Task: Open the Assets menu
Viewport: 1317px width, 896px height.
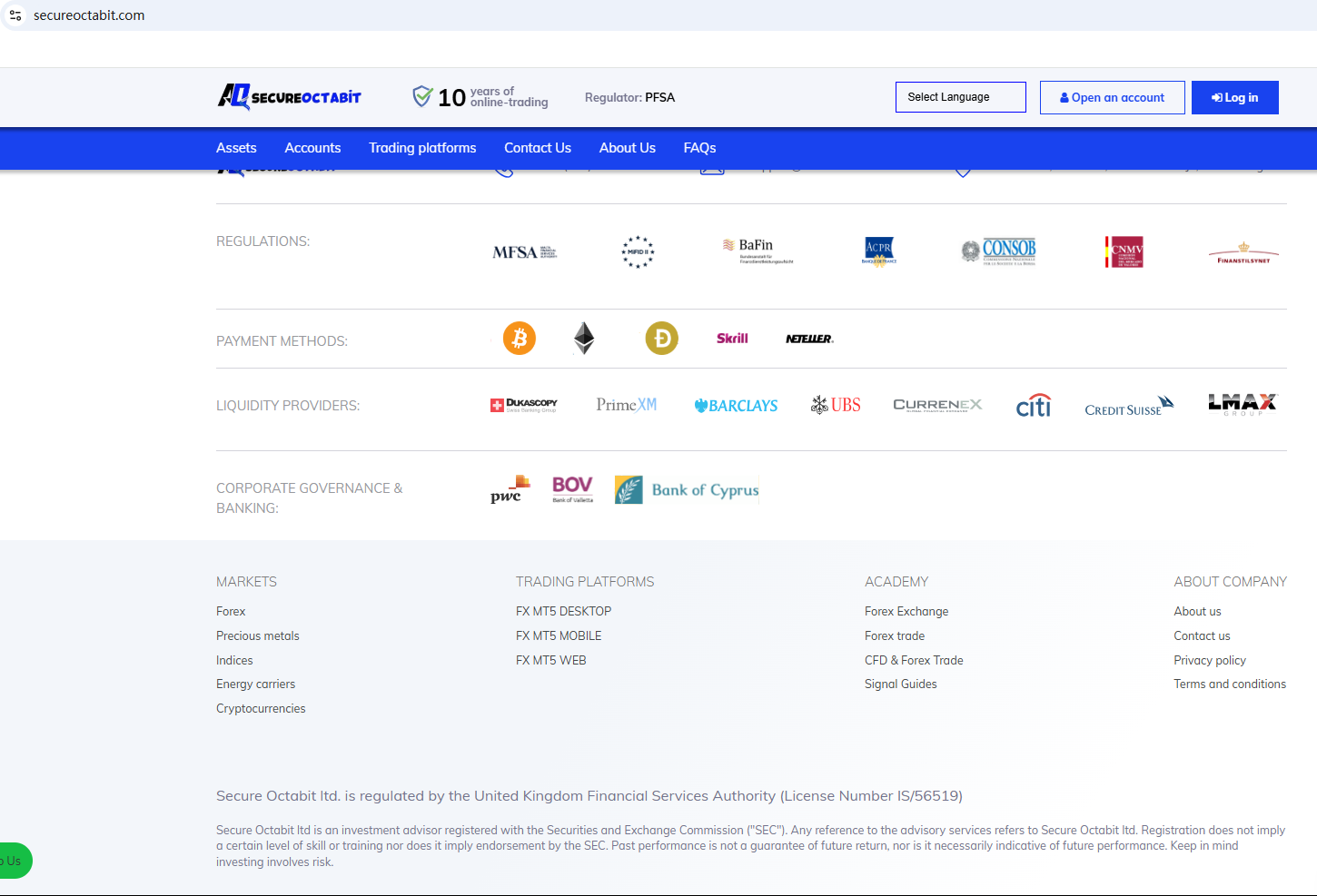Action: coord(236,148)
